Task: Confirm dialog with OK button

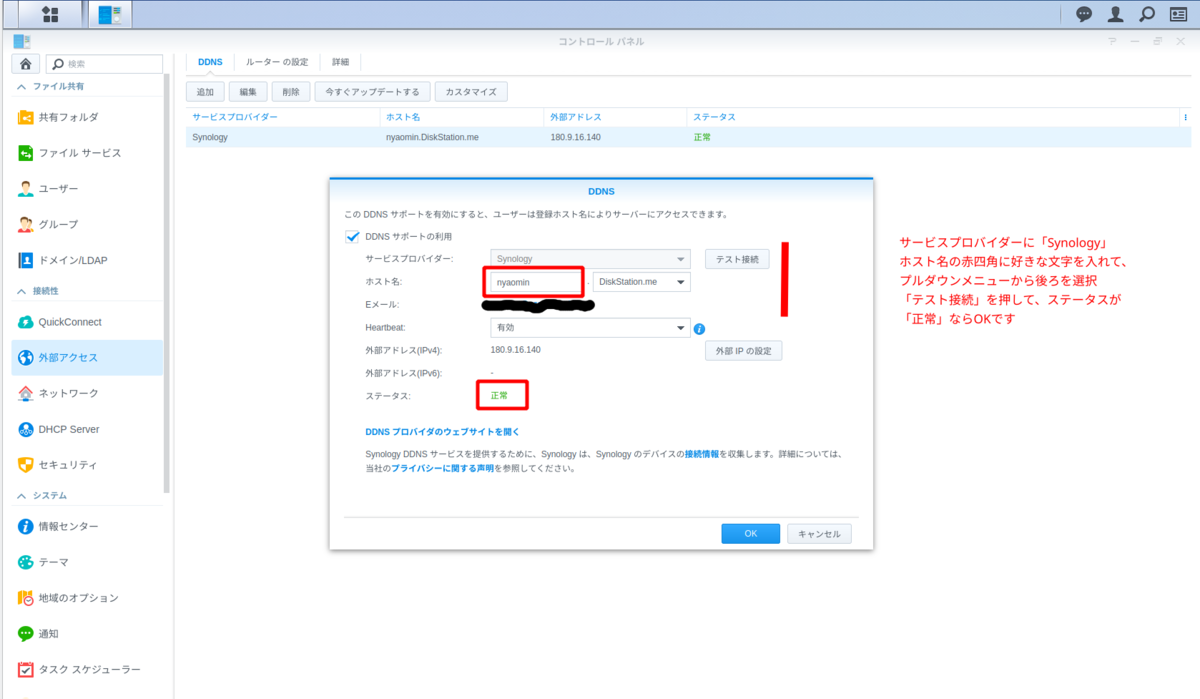Action: click(x=750, y=534)
